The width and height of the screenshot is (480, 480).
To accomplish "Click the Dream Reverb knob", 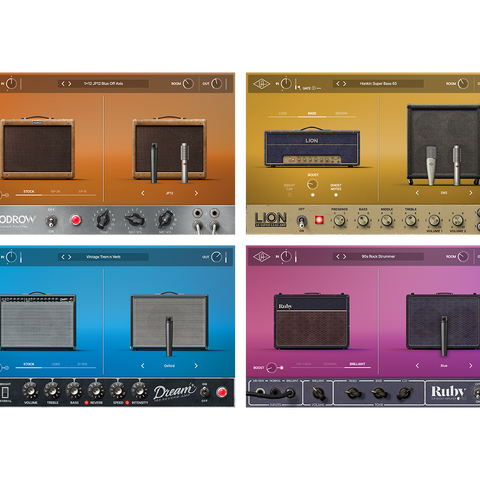I will [96, 391].
